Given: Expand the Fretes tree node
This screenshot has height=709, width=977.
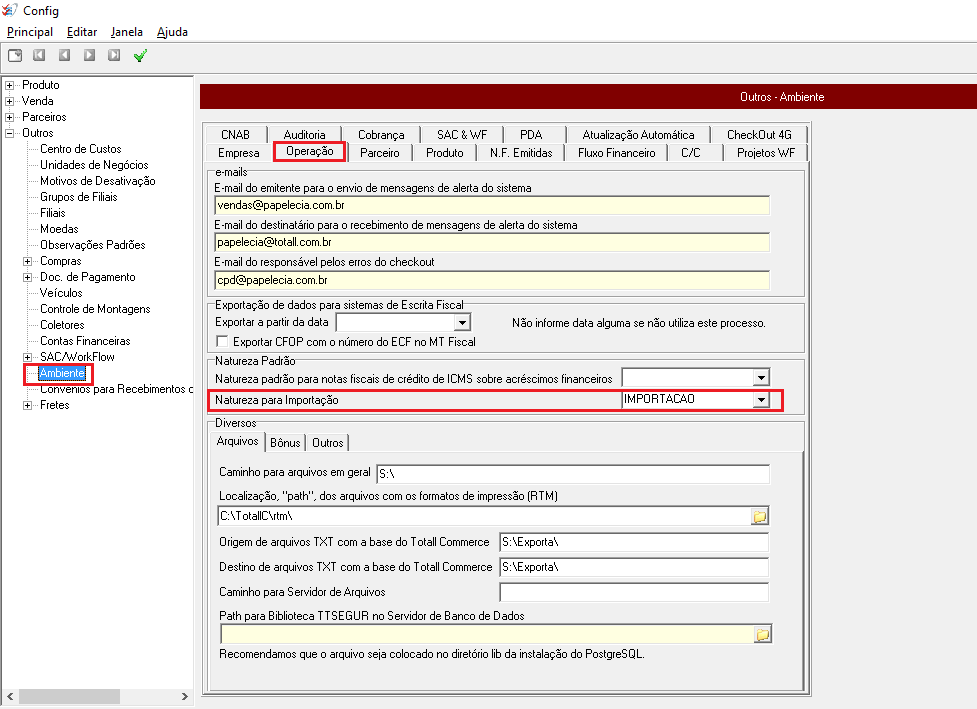Looking at the screenshot, I should click(27, 406).
